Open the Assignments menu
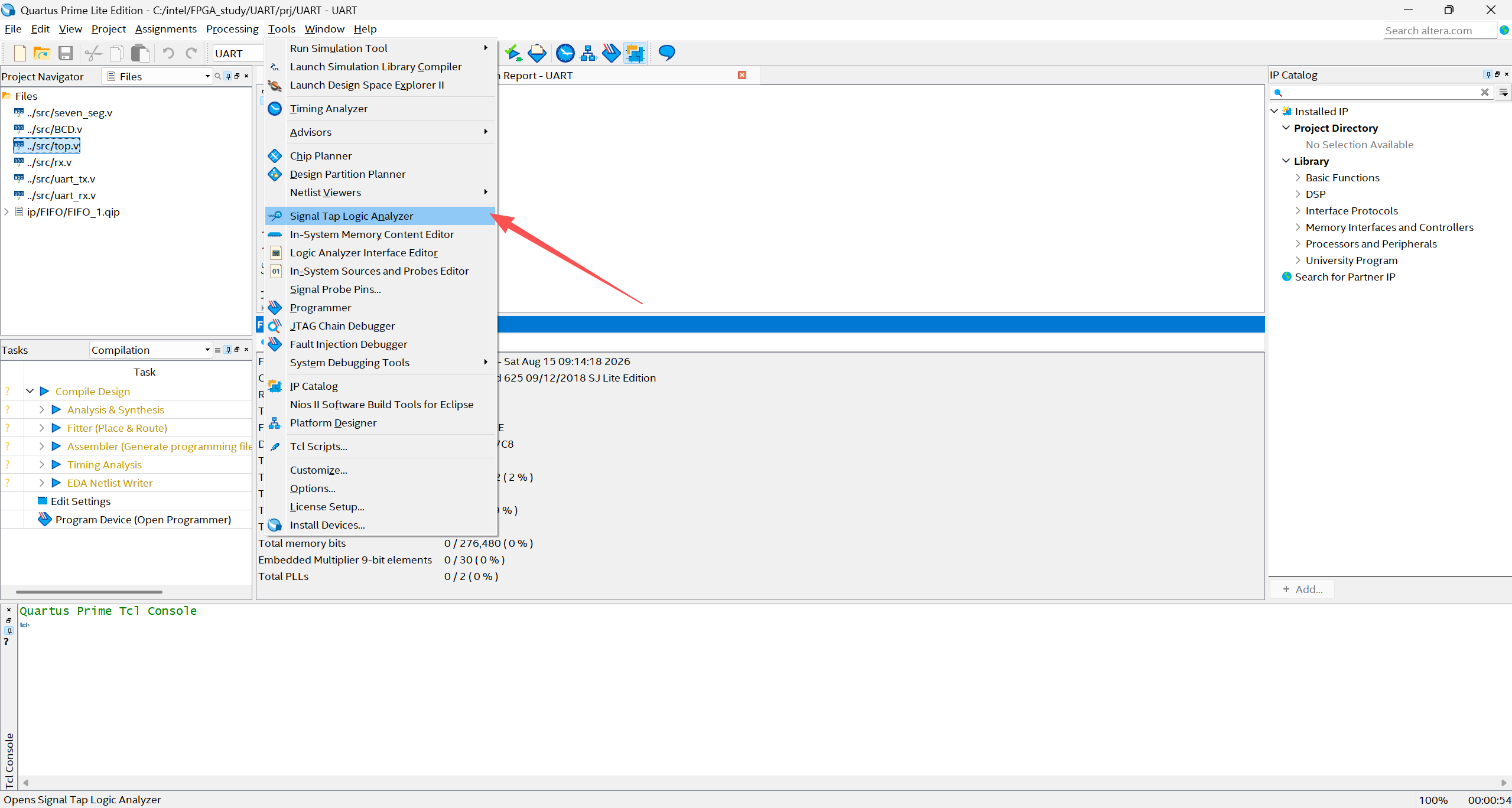The image size is (1512, 808). click(x=165, y=29)
